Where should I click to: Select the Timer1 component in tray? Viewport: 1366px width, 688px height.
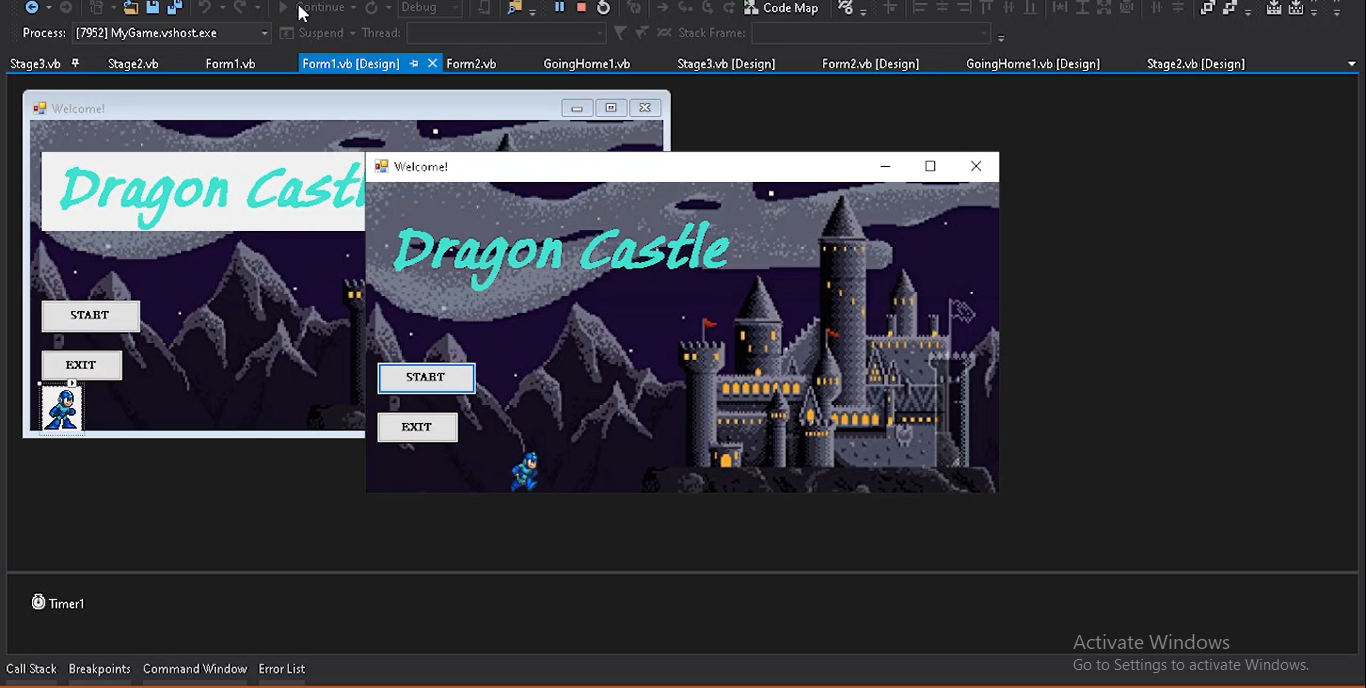click(58, 603)
